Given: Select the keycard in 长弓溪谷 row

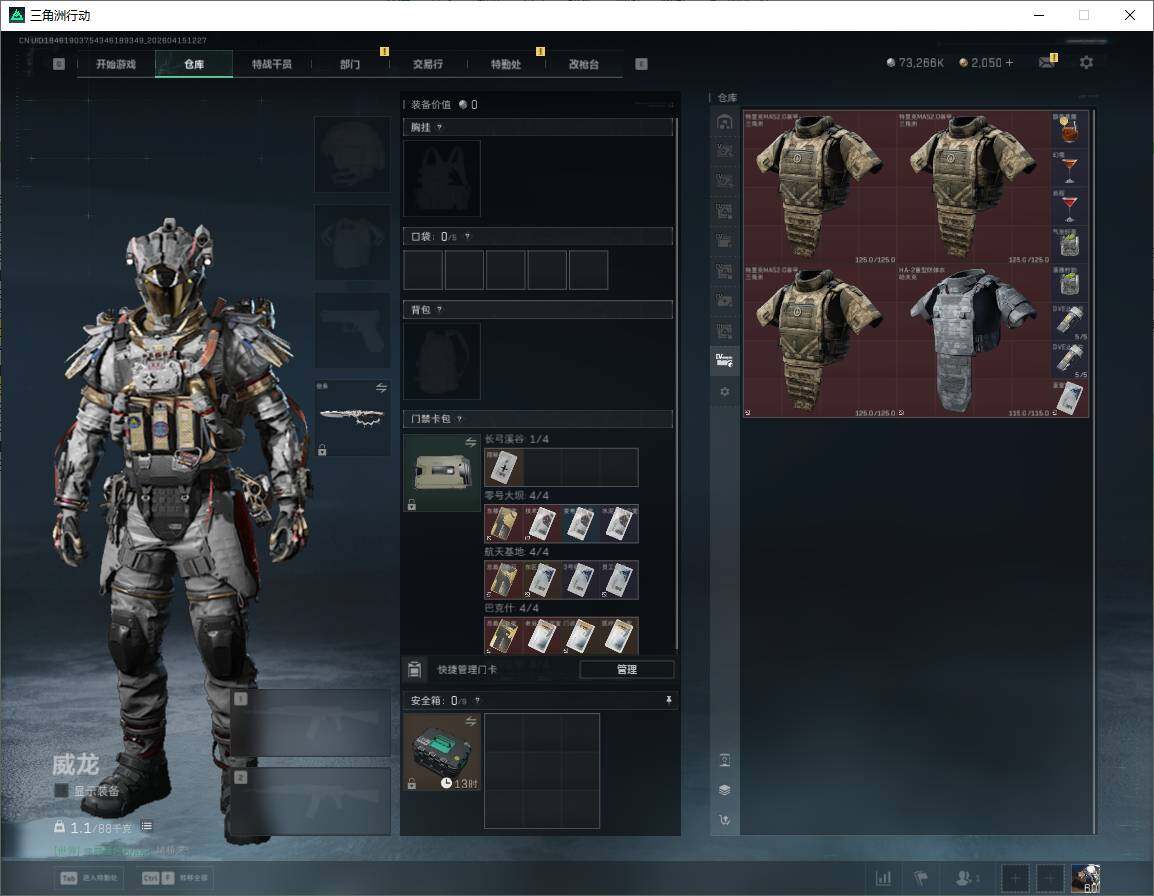Looking at the screenshot, I should pyautogui.click(x=504, y=468).
